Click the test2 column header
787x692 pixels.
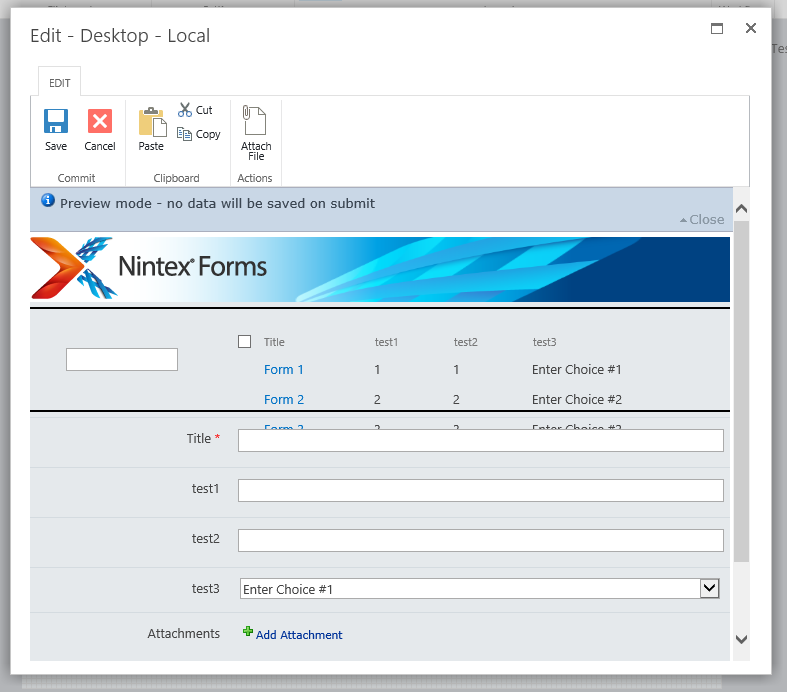click(x=466, y=342)
